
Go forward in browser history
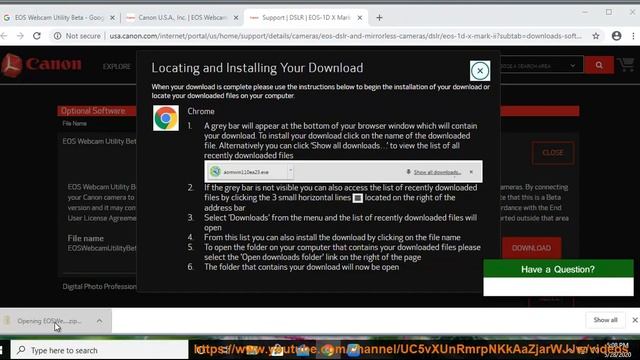tap(20, 36)
